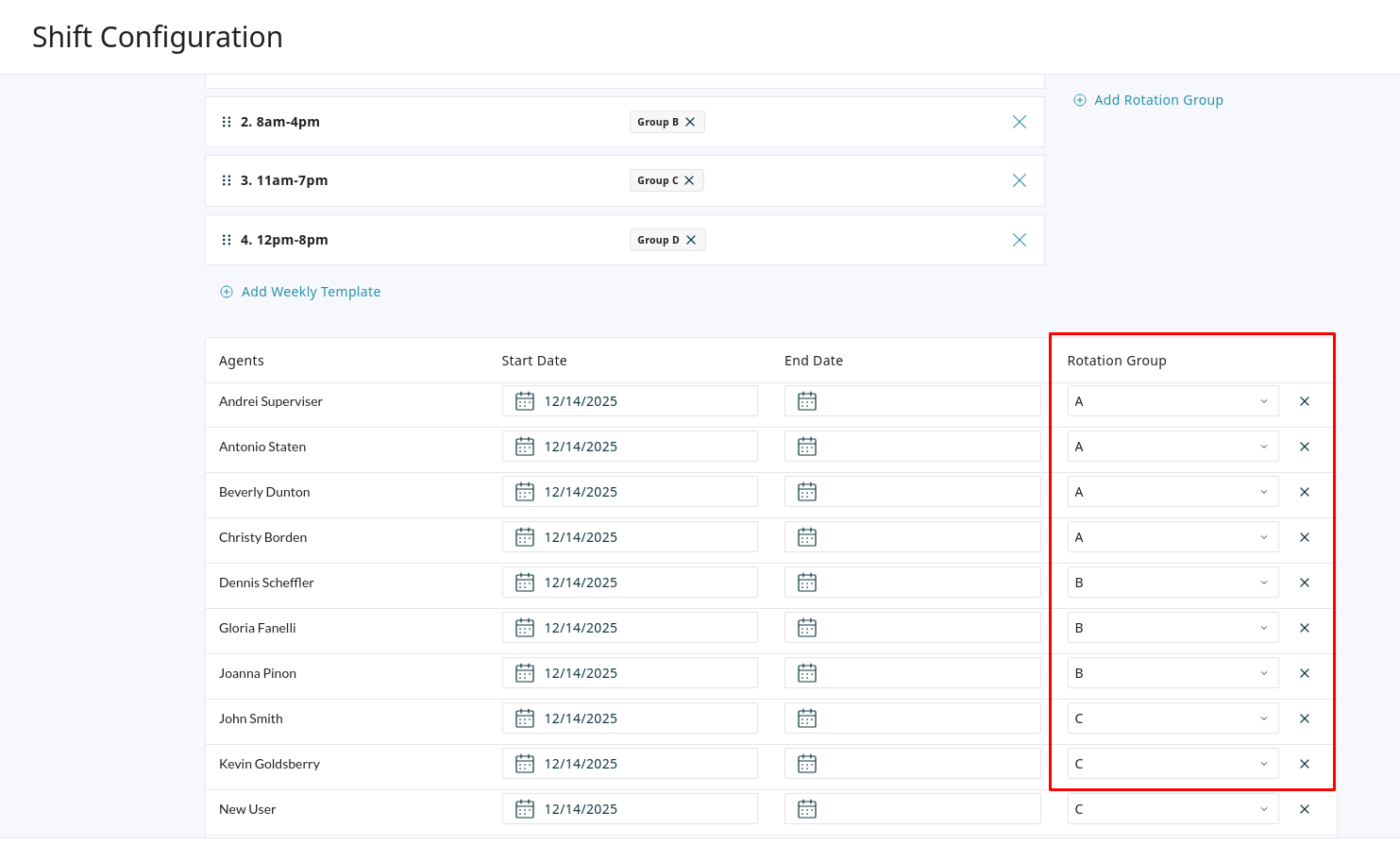Click drag handle of 11am-7pm template

[227, 180]
